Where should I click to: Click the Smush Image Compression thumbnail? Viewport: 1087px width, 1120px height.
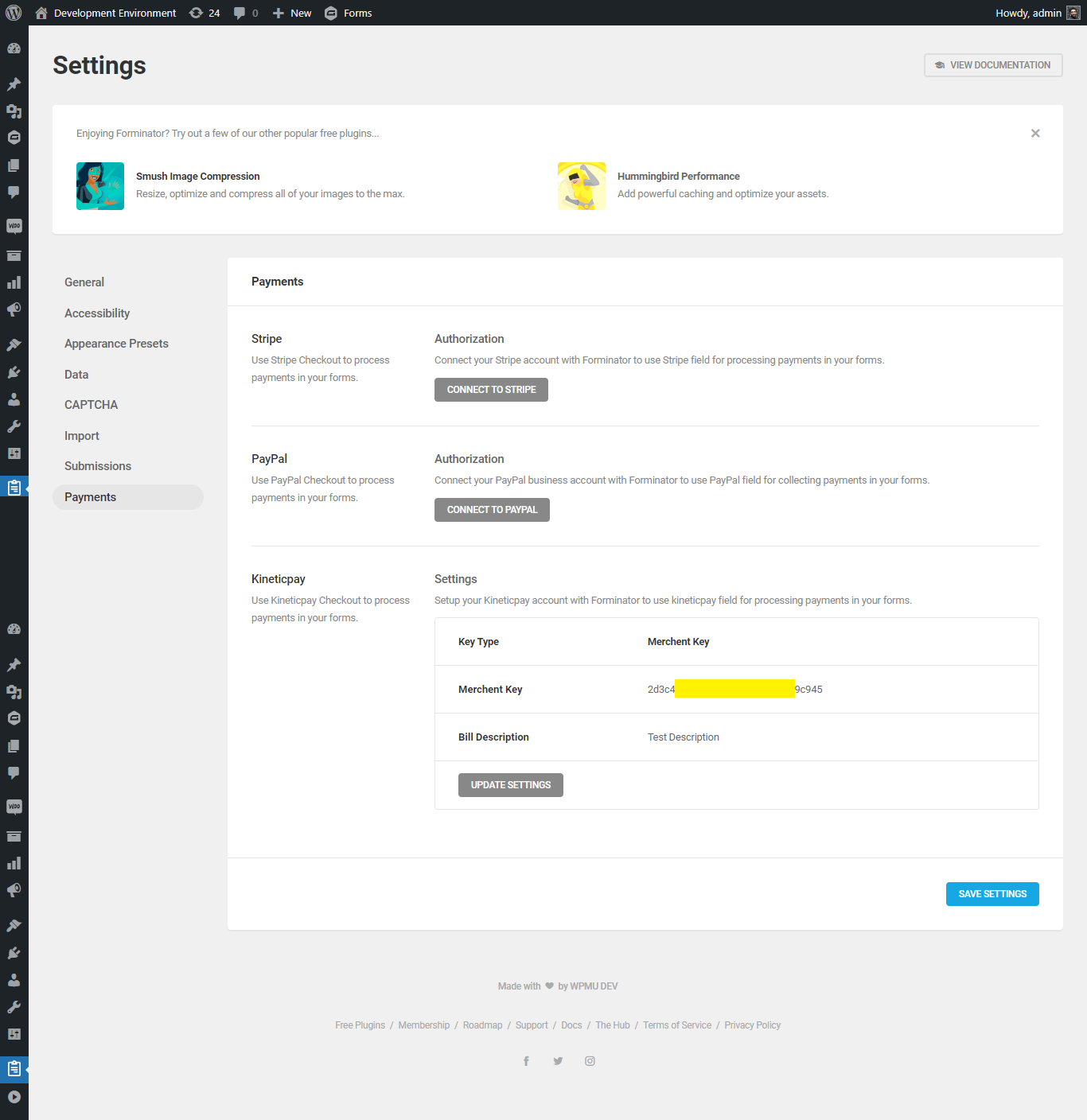(x=100, y=186)
